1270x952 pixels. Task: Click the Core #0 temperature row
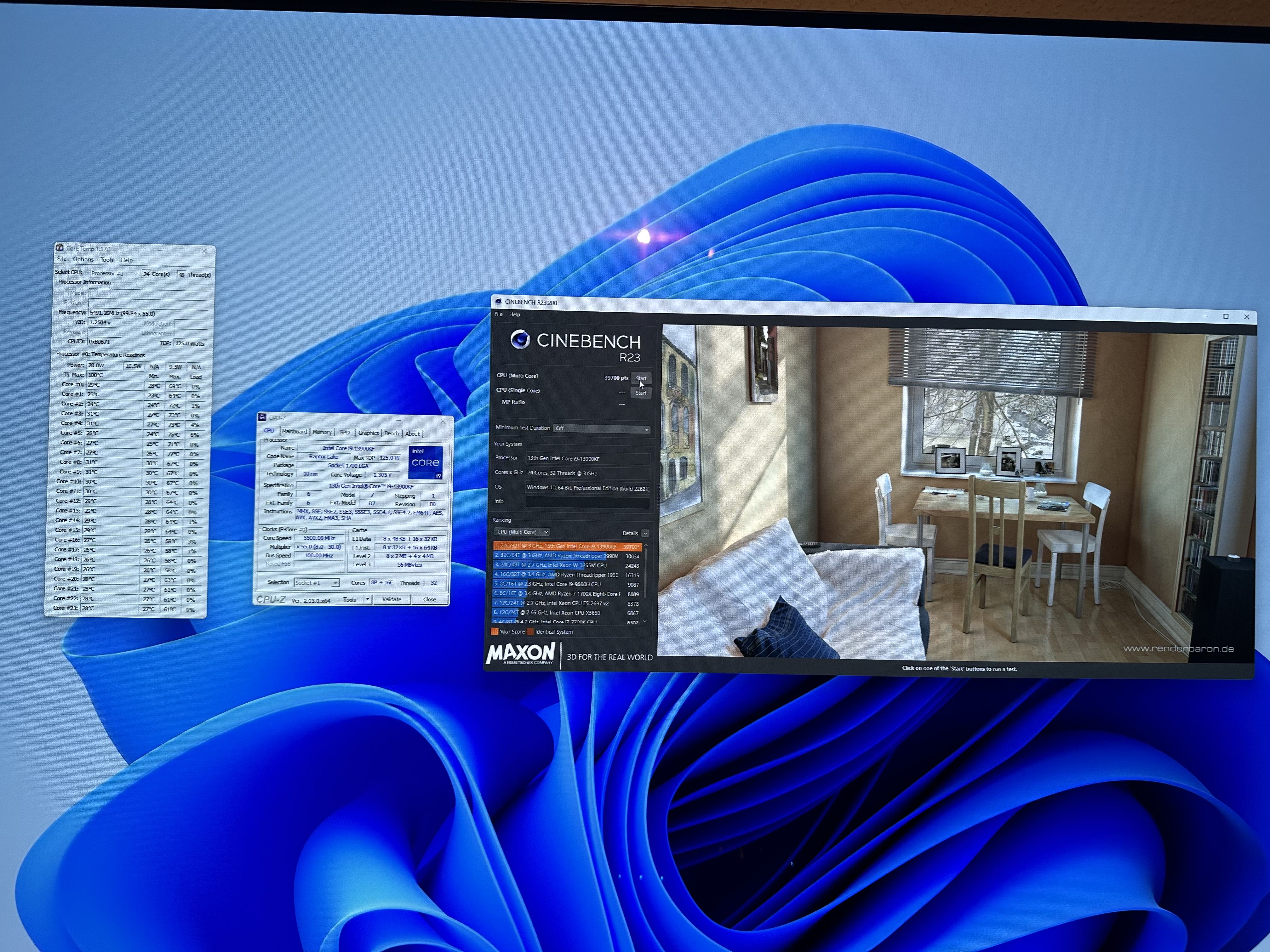coord(130,385)
